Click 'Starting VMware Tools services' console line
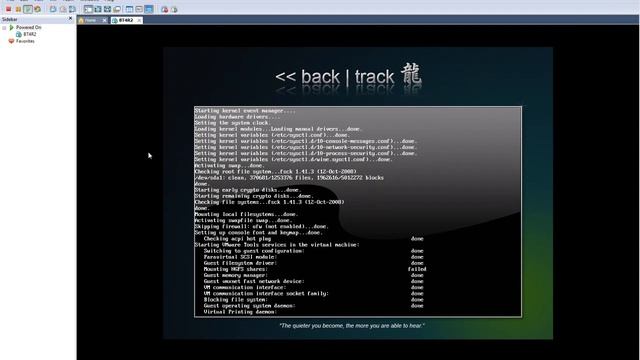Image resolution: width=640 pixels, height=360 pixels. click(x=277, y=245)
